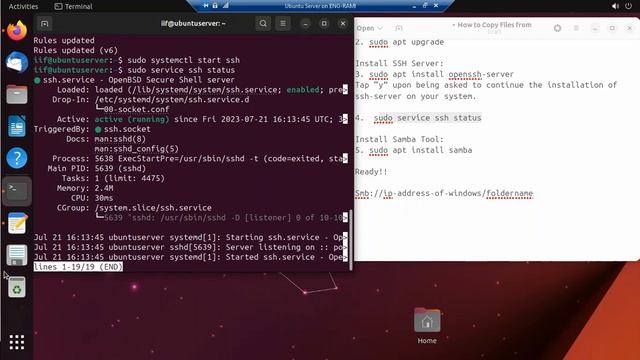The image size is (640, 360).
Task: Open the Help dock icon
Action: (17, 158)
